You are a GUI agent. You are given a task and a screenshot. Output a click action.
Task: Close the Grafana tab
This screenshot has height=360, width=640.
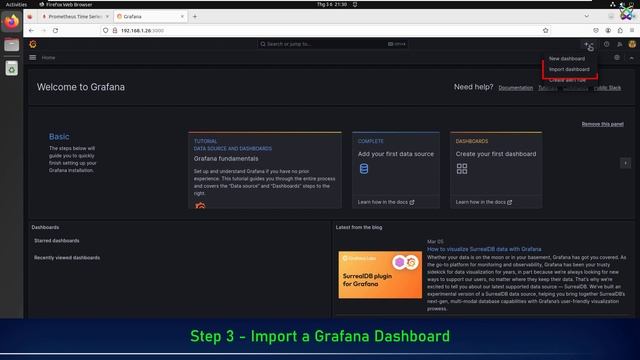(x=182, y=16)
